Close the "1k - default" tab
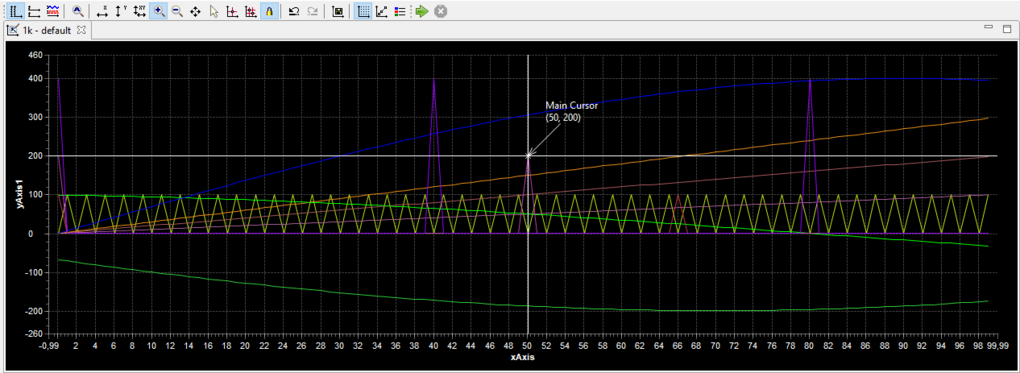1020x373 pixels. 81,30
